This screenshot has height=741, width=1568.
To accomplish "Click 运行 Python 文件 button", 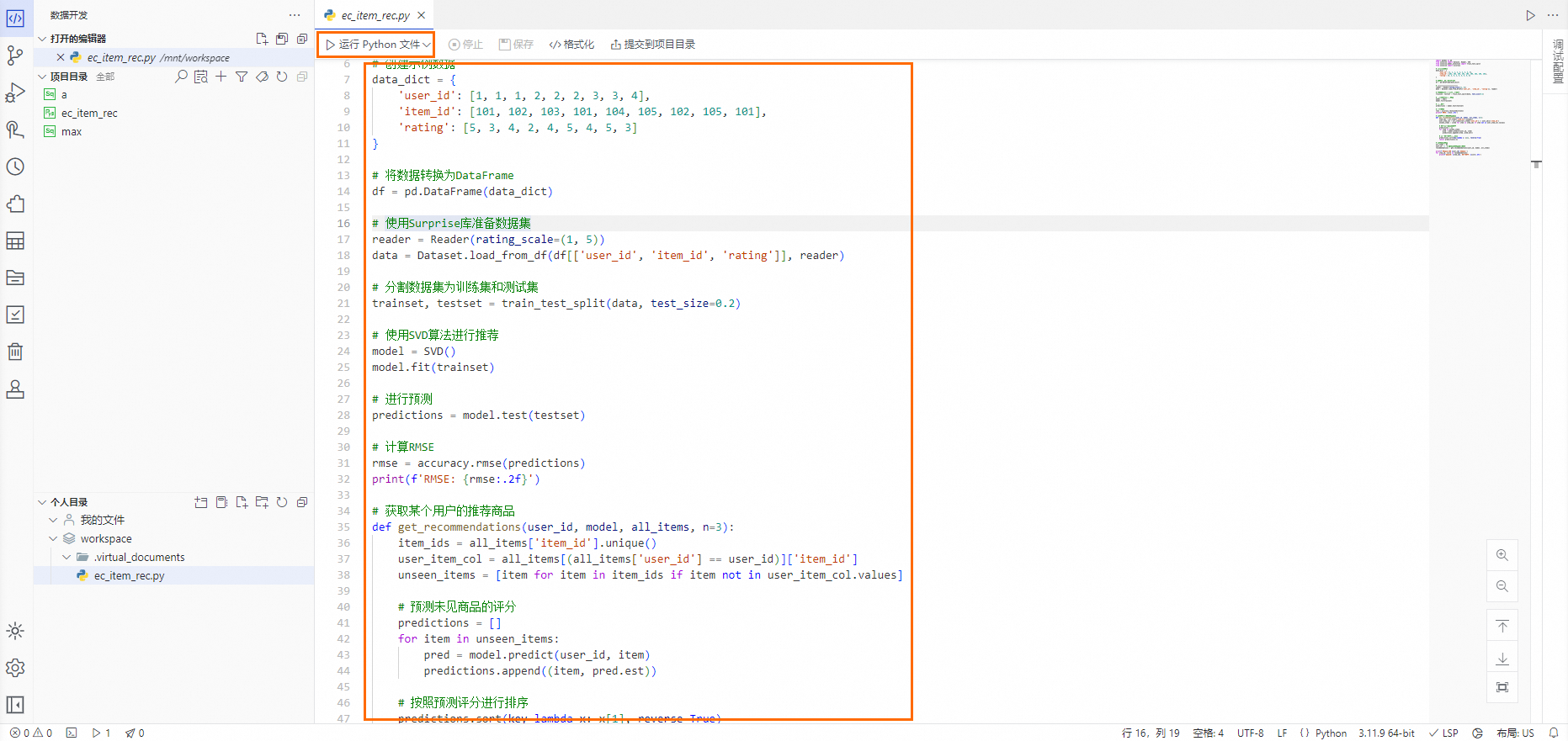I will click(x=372, y=45).
